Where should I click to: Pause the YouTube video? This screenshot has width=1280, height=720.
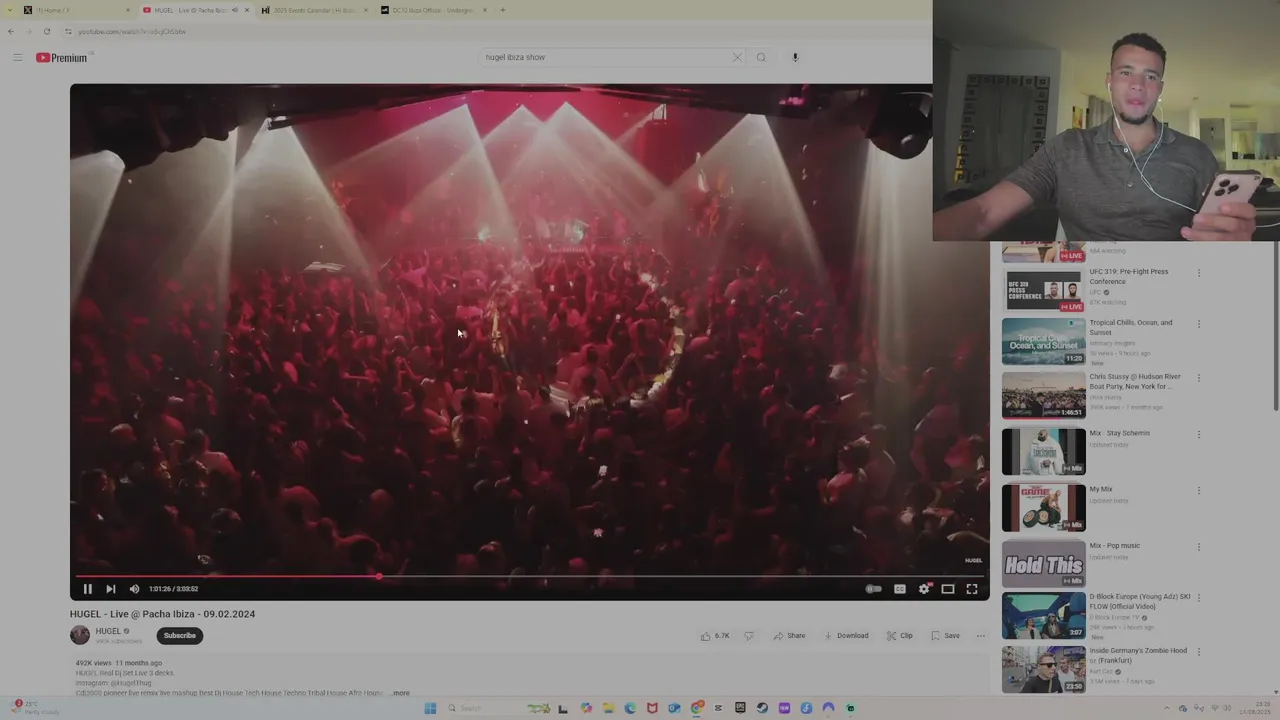(x=87, y=589)
